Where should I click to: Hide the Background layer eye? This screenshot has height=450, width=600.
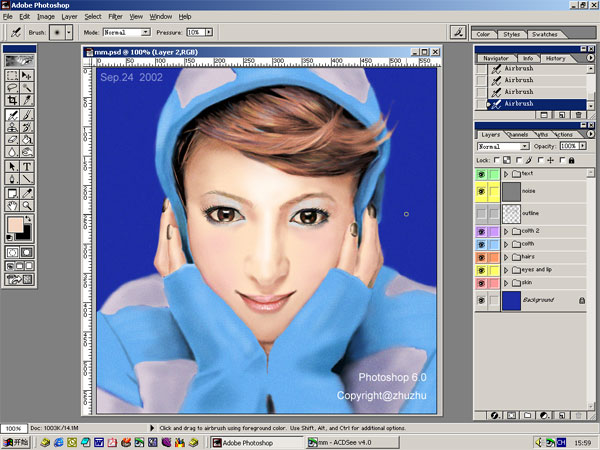pyautogui.click(x=481, y=300)
